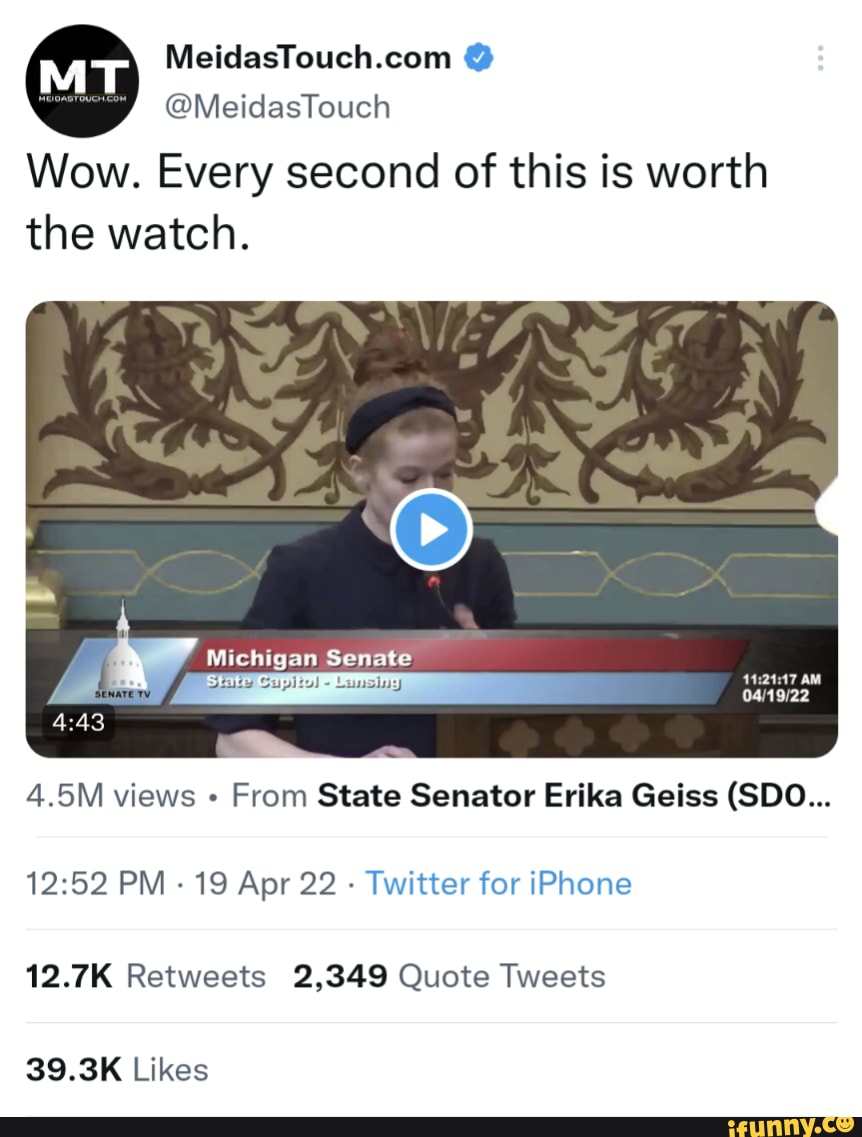Click the 4.5M views count
862x1137 pixels.
click(111, 796)
